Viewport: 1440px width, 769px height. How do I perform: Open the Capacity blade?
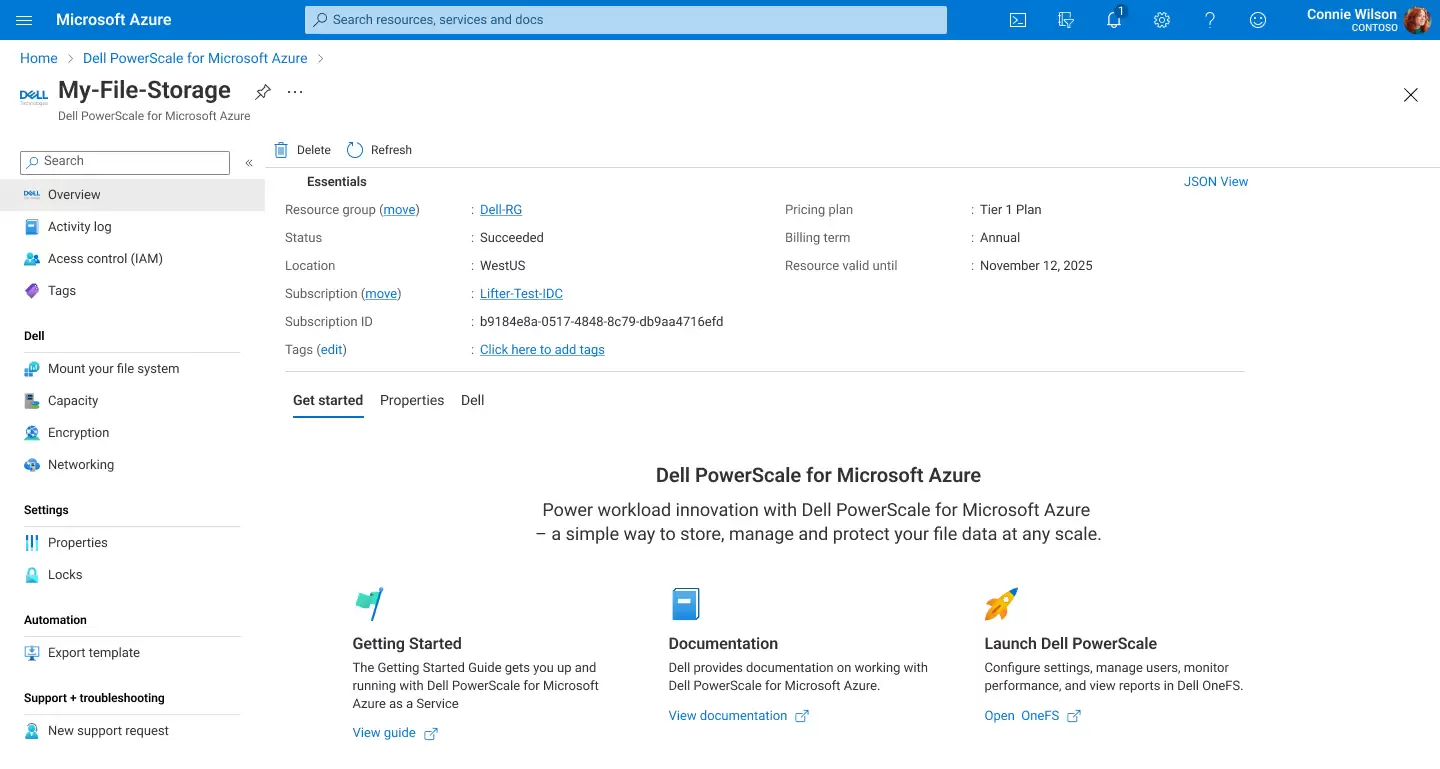point(72,400)
